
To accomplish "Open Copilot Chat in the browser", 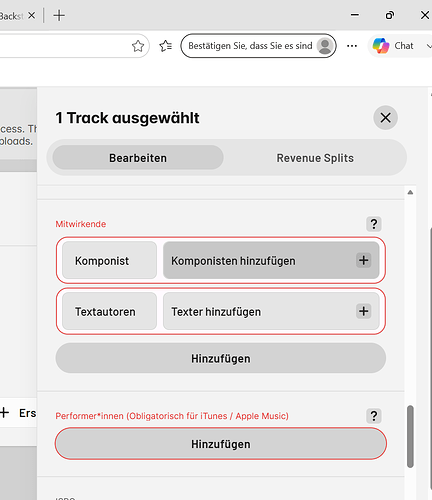I will (393, 46).
